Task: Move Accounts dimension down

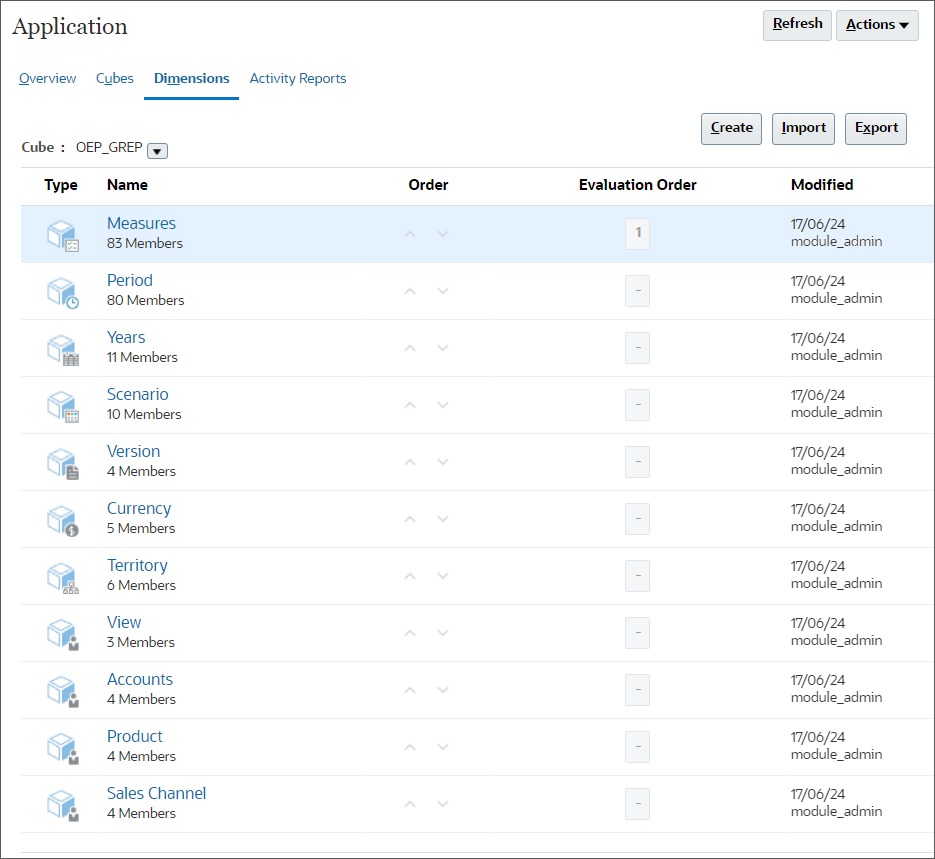Action: point(442,690)
